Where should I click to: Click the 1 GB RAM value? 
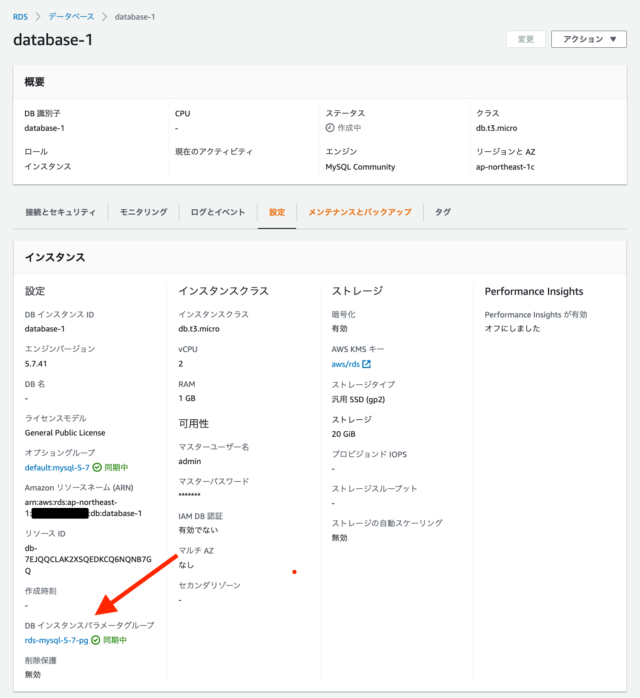click(187, 398)
